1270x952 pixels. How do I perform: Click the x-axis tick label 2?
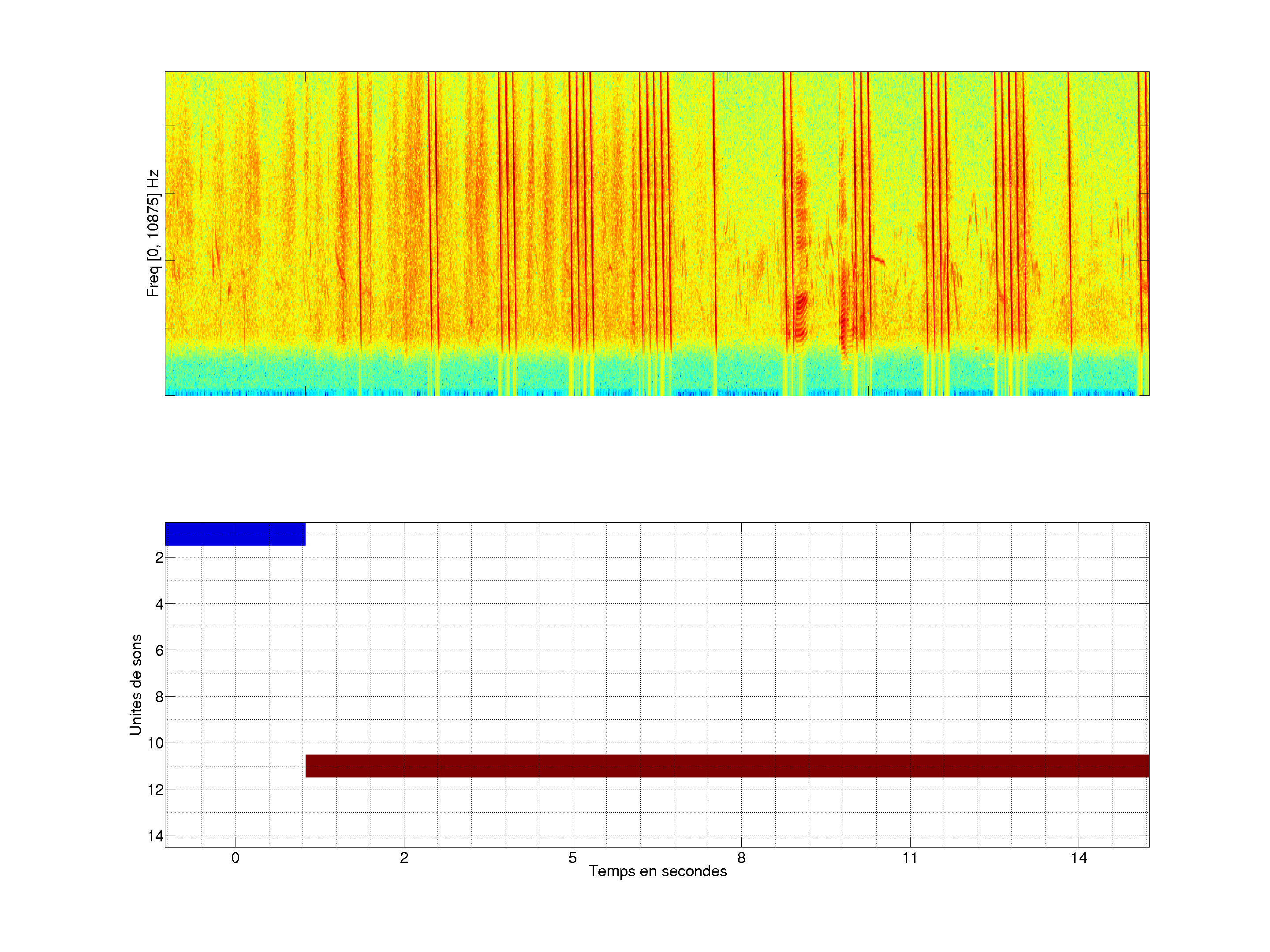click(403, 858)
